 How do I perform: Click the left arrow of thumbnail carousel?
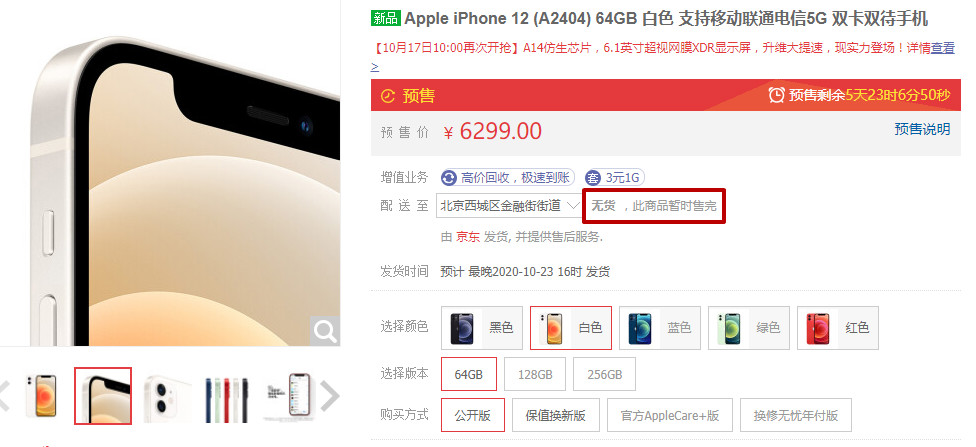[x=4, y=396]
